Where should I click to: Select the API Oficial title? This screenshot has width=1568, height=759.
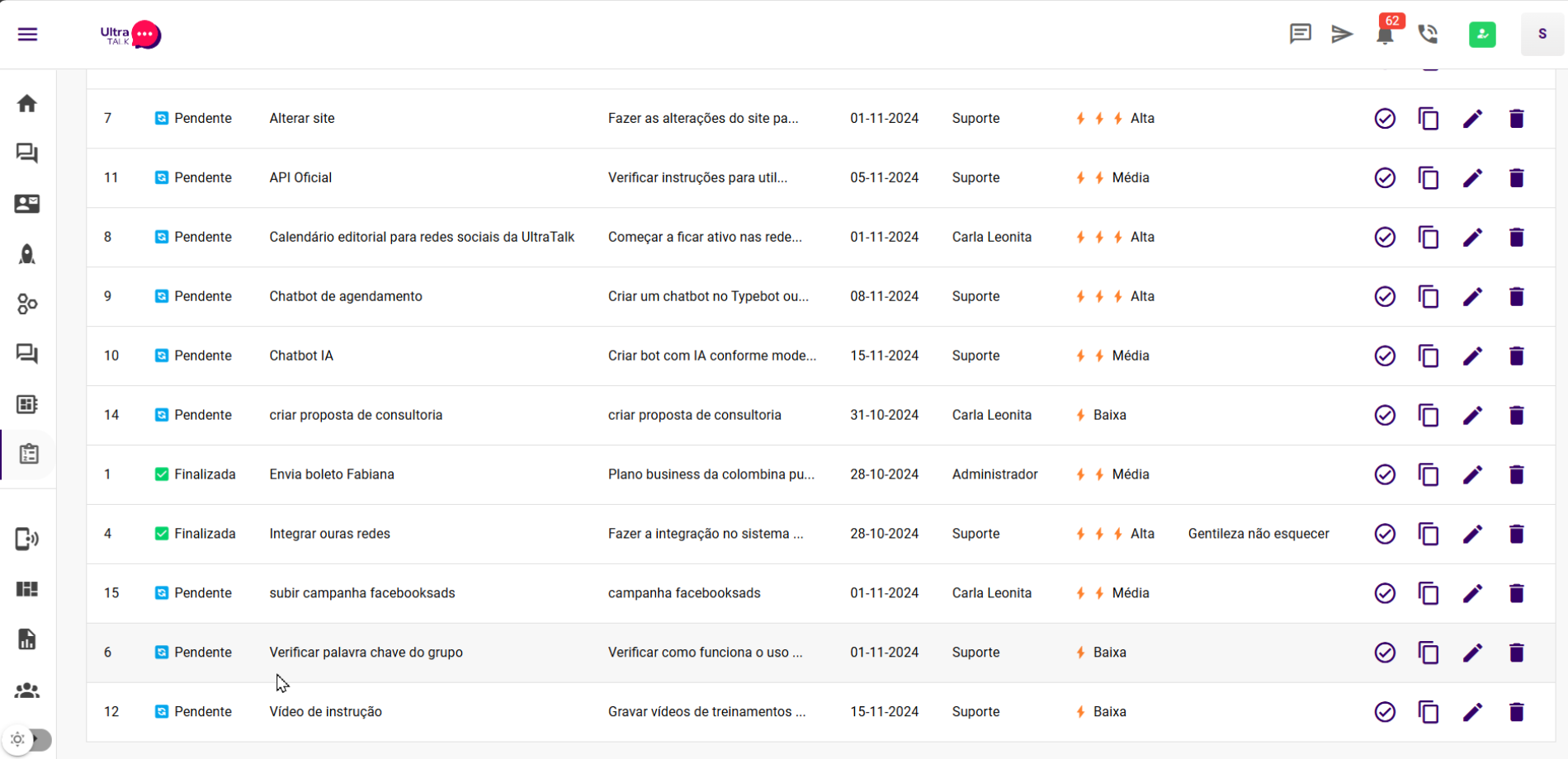(x=300, y=177)
